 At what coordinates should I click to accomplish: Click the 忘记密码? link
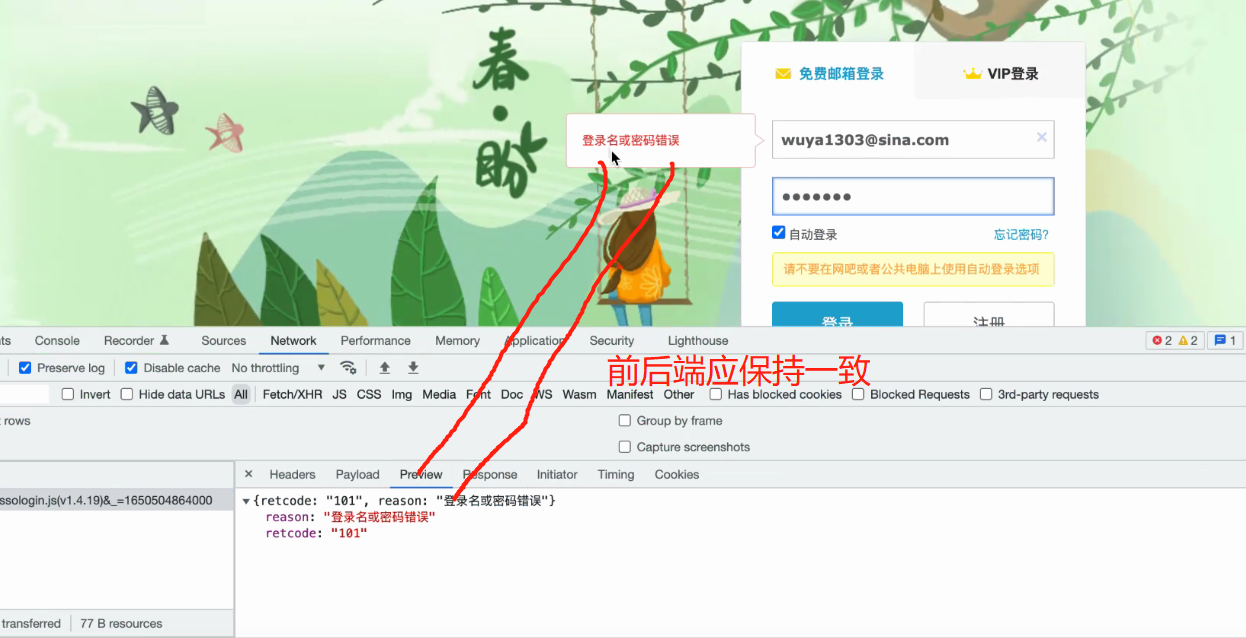1021,234
